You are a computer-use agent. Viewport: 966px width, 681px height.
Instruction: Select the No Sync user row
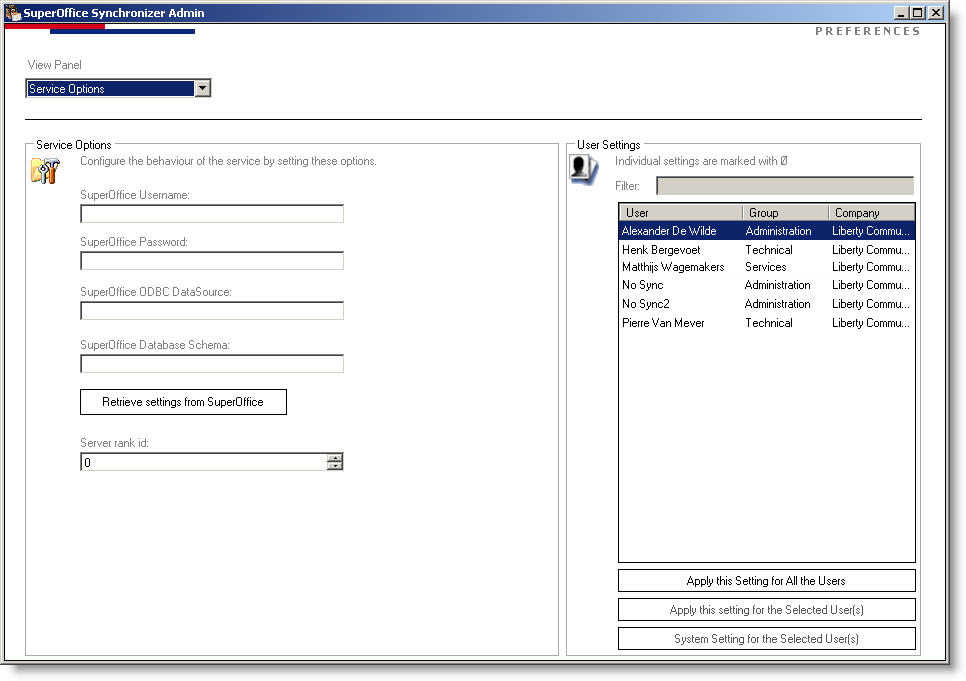(x=767, y=285)
